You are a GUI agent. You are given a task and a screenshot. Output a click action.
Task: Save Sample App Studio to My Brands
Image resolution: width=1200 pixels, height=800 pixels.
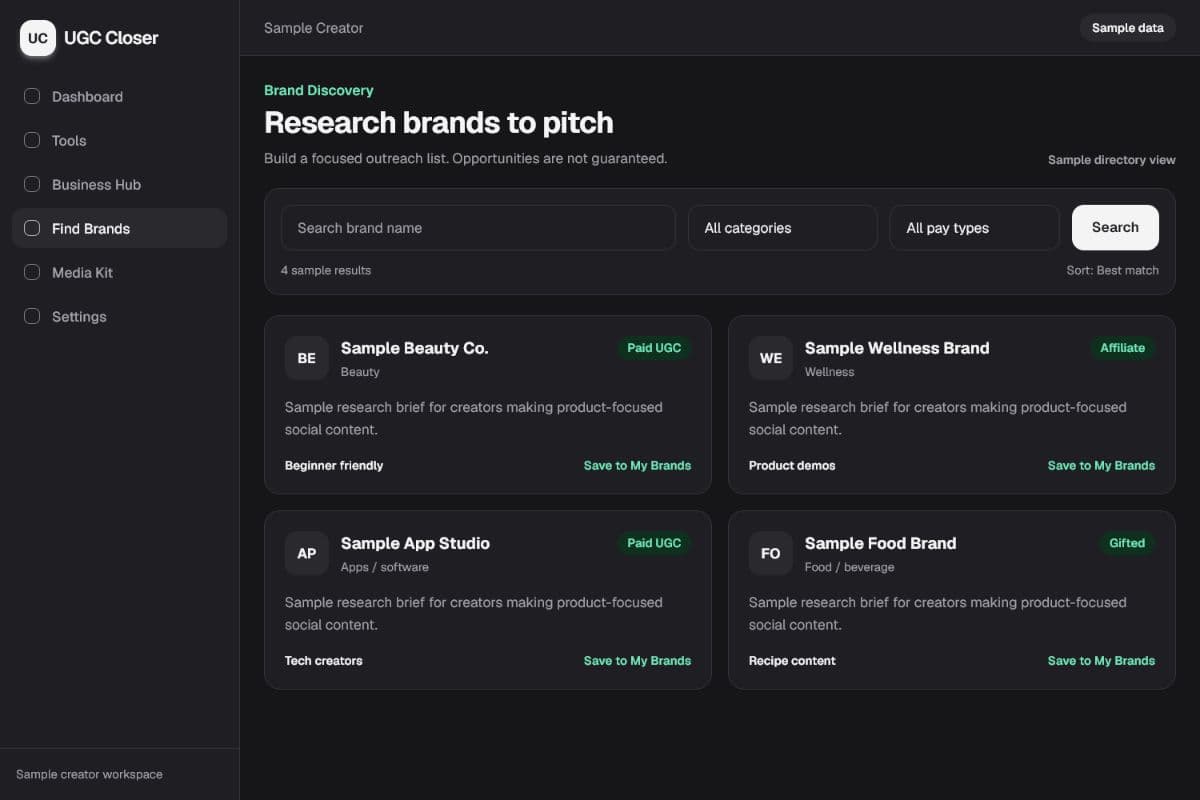tap(637, 661)
